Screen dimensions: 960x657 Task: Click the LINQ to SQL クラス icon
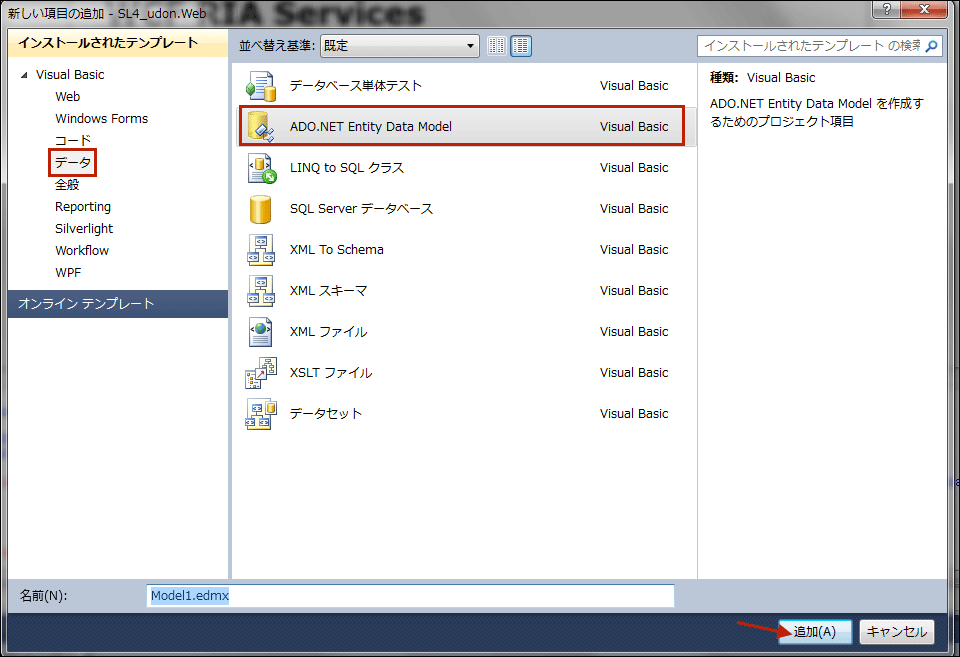(x=261, y=168)
